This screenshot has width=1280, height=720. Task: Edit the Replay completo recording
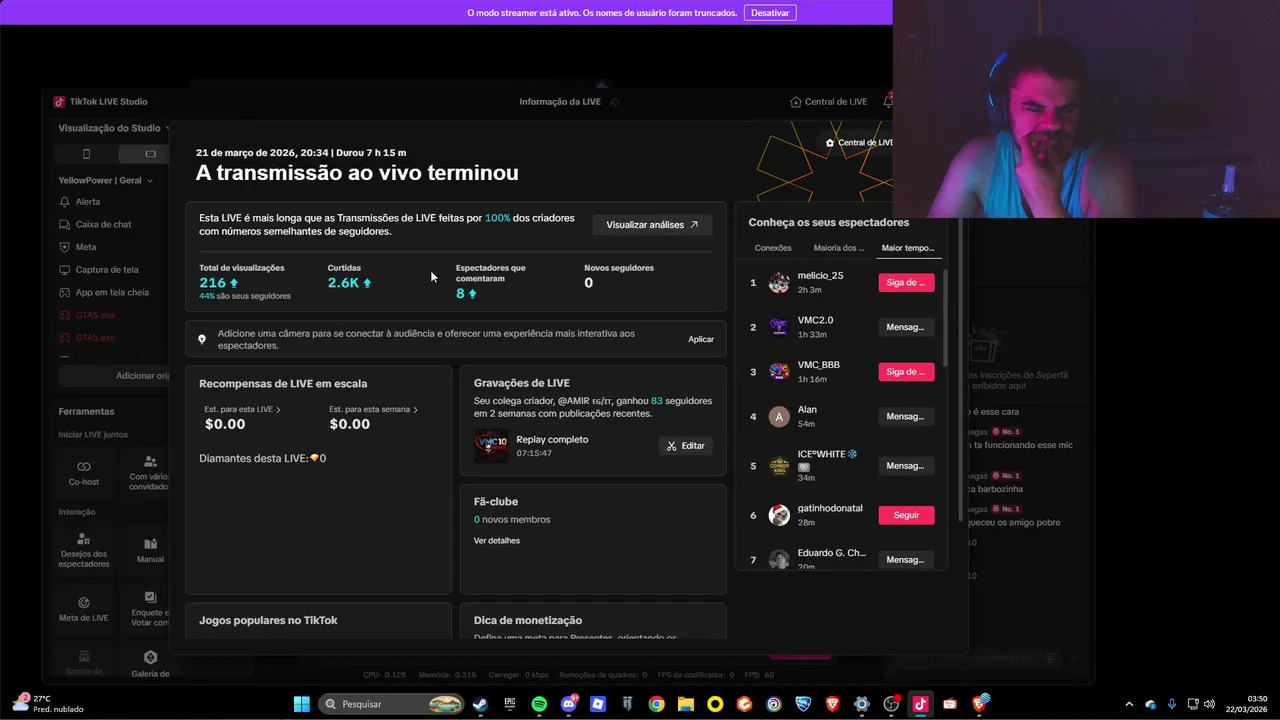click(685, 446)
